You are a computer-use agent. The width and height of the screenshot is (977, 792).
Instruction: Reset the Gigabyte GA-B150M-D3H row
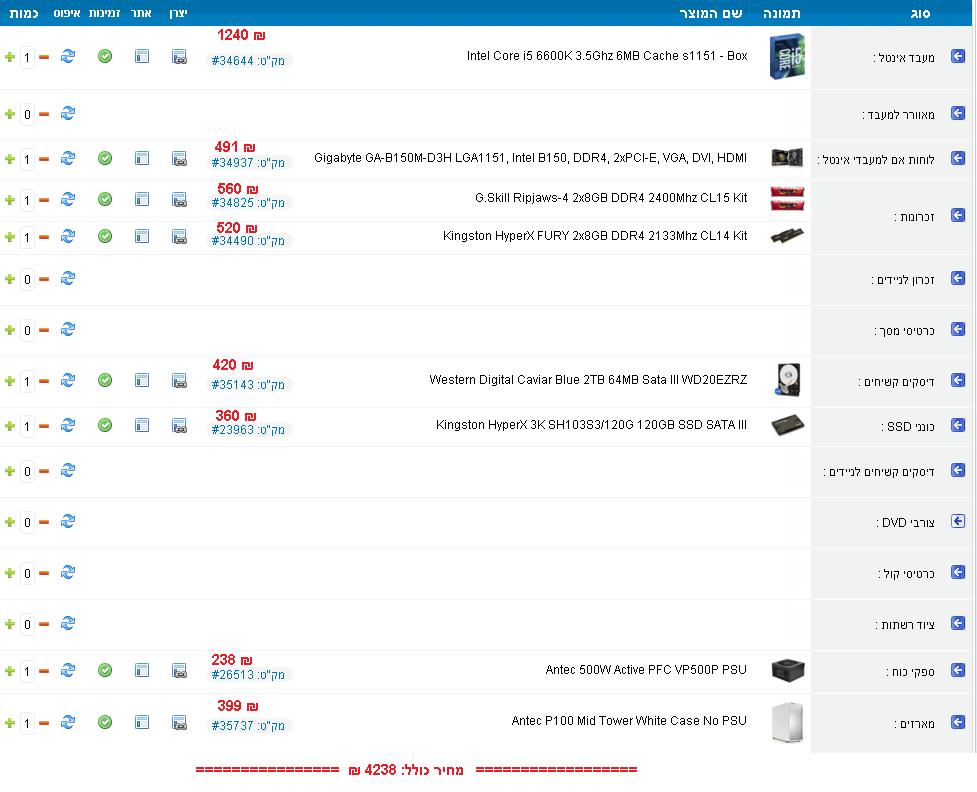pos(68,158)
